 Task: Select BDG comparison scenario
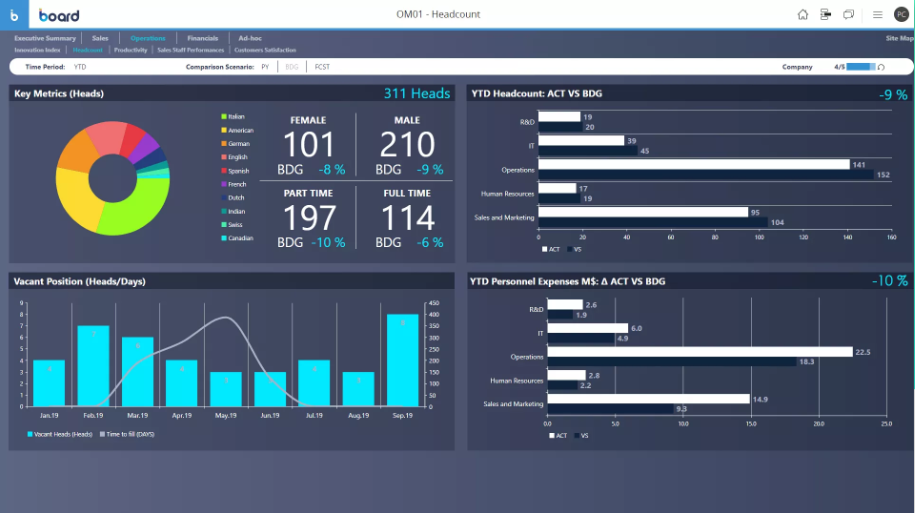click(292, 67)
